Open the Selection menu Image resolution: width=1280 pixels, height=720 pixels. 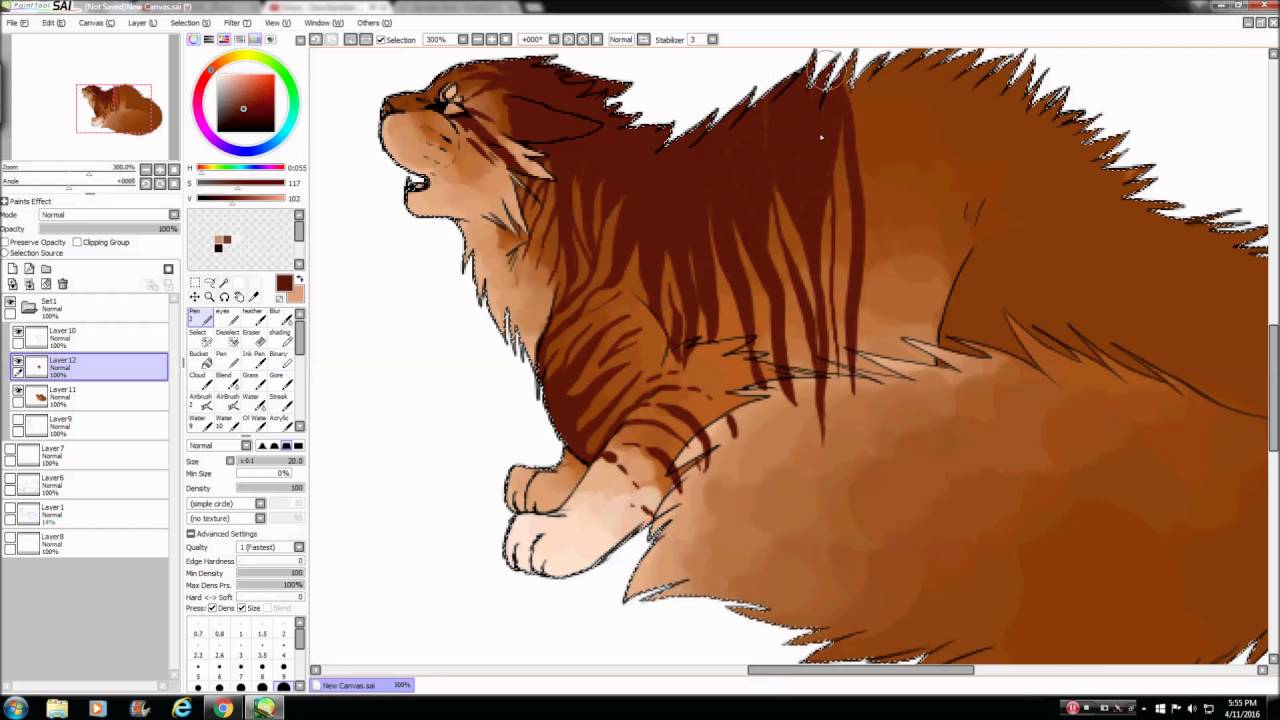(190, 23)
